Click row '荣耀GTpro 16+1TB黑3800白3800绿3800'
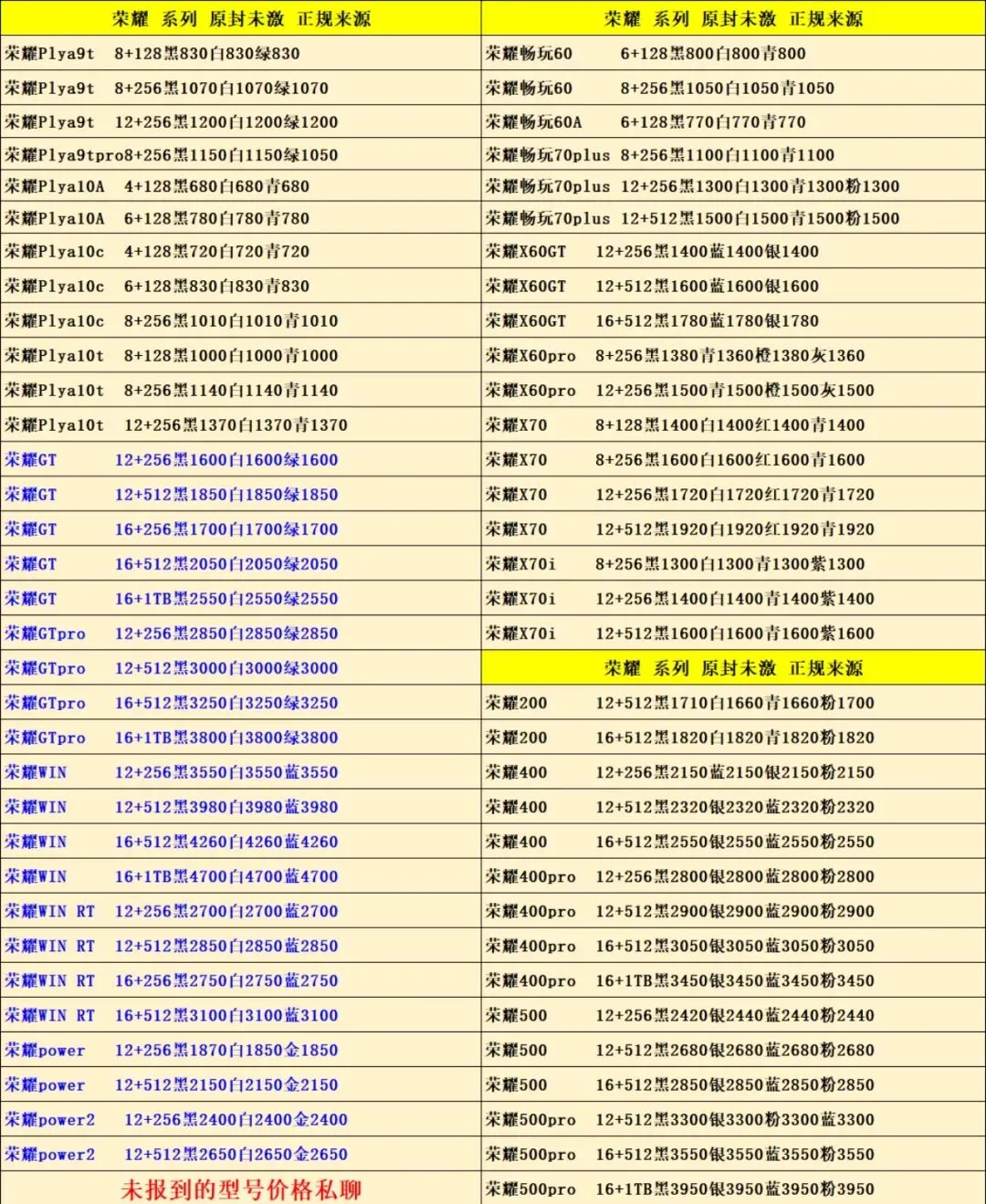Image resolution: width=986 pixels, height=1204 pixels. pyautogui.click(x=241, y=738)
